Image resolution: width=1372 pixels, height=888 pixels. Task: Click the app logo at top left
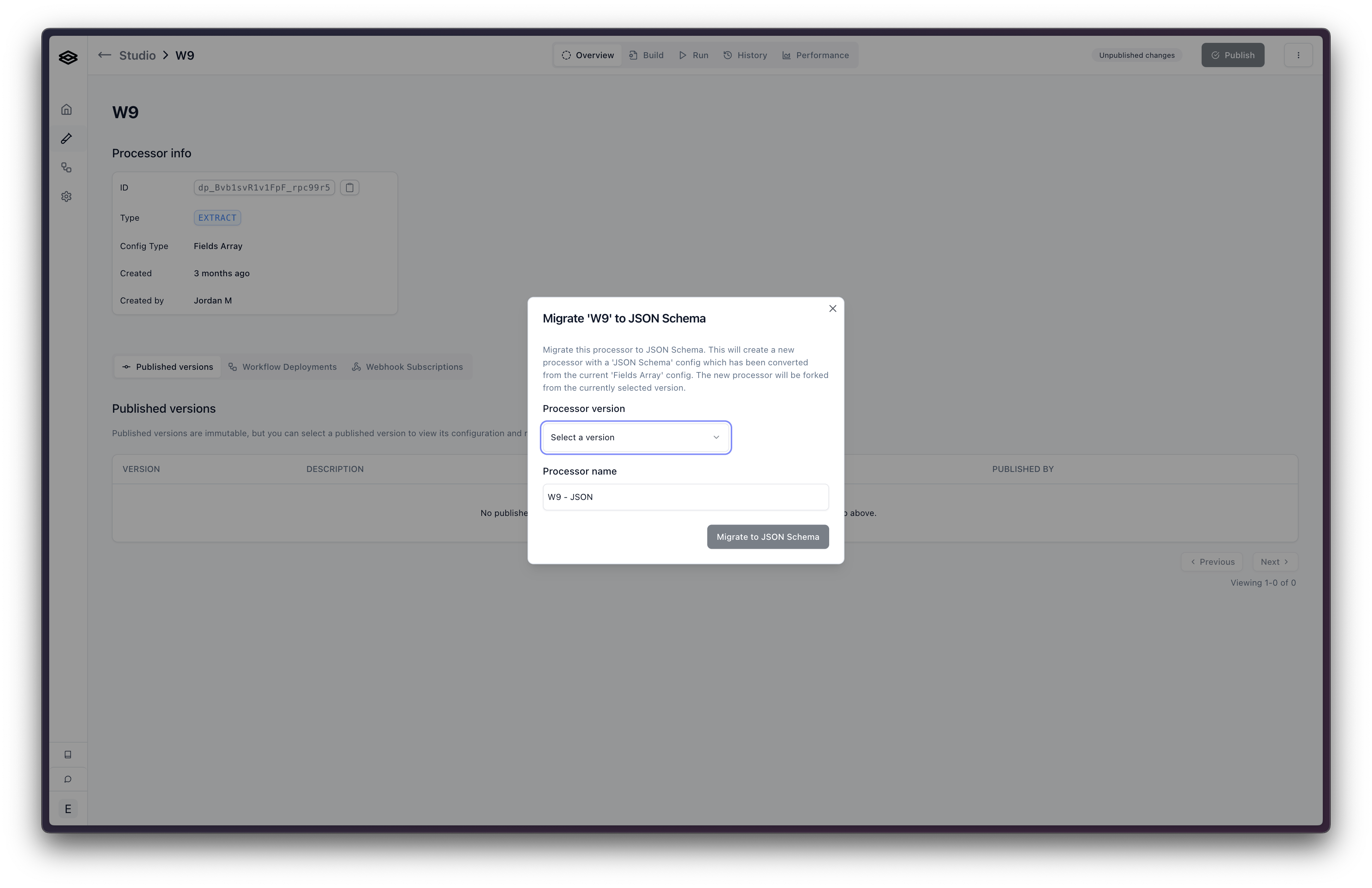[68, 57]
